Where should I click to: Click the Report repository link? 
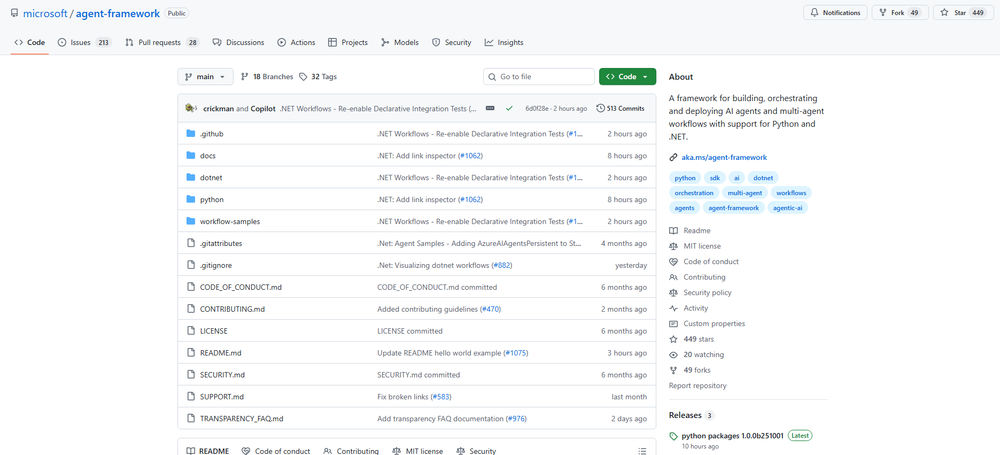tap(697, 385)
